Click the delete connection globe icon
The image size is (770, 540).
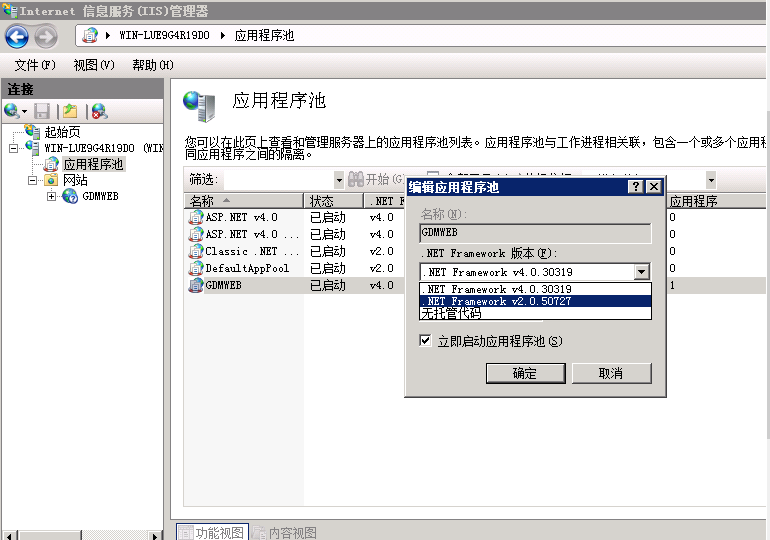coord(99,111)
